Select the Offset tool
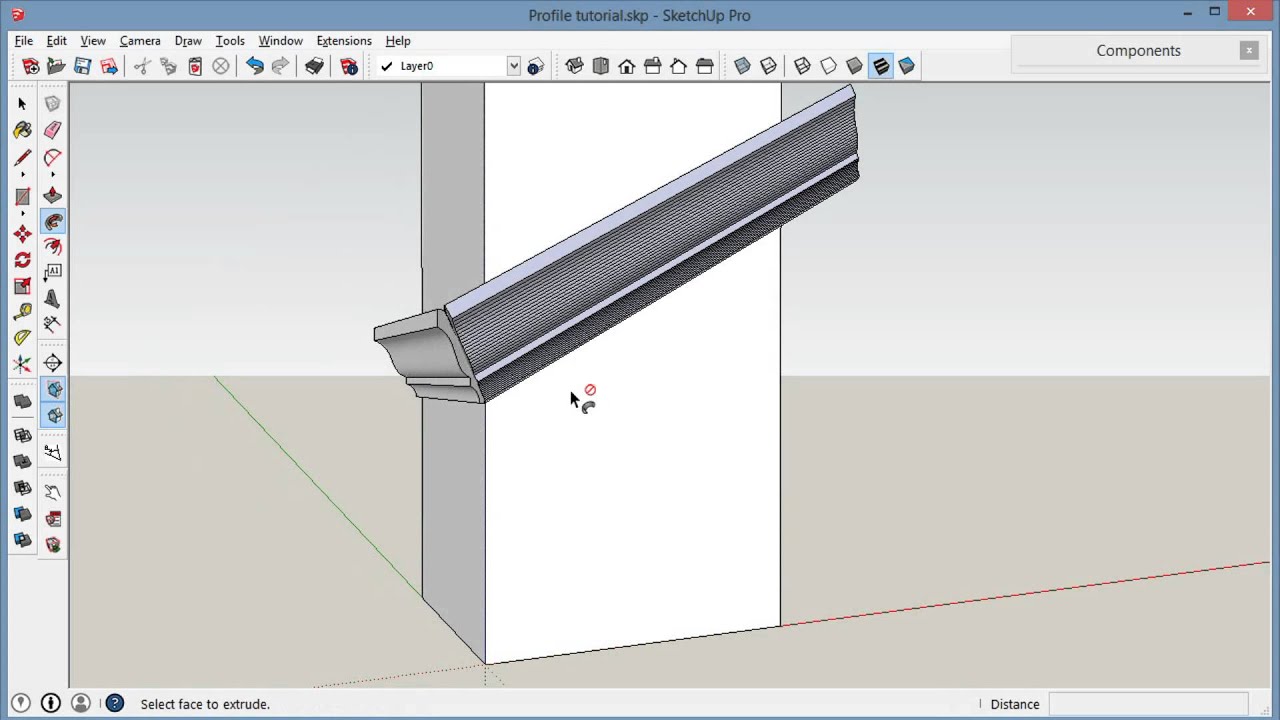Image resolution: width=1280 pixels, height=720 pixels. pyautogui.click(x=53, y=247)
